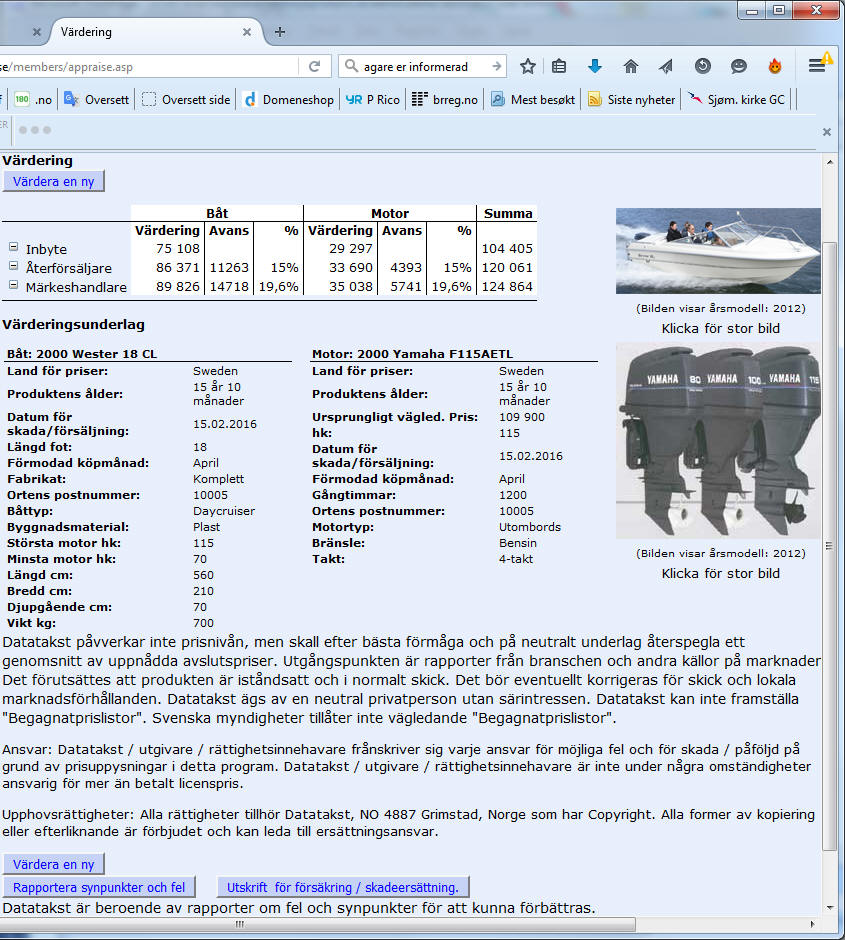Image resolution: width=845 pixels, height=940 pixels.
Task: Open a new browser tab
Action: pos(280,32)
